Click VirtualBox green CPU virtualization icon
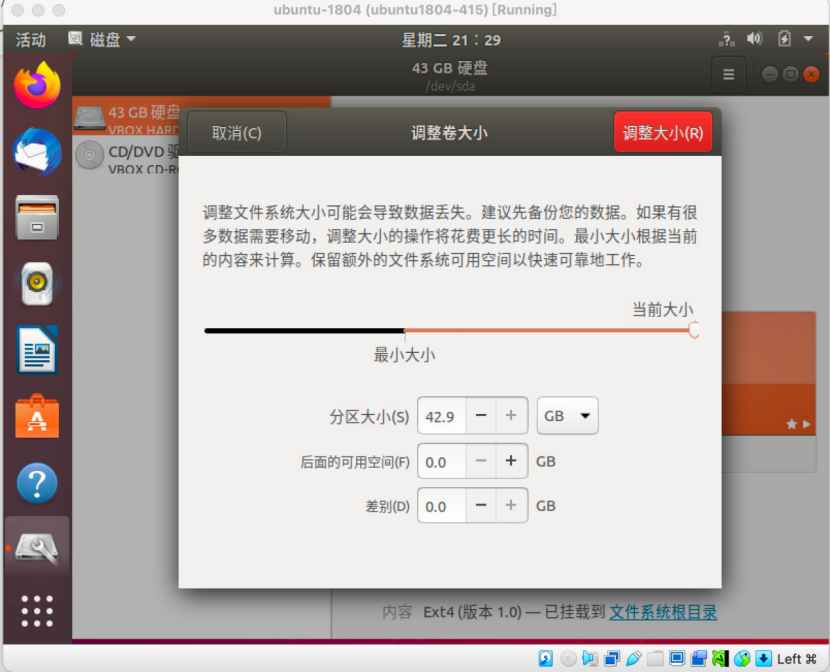This screenshot has height=672, width=830. (720, 658)
